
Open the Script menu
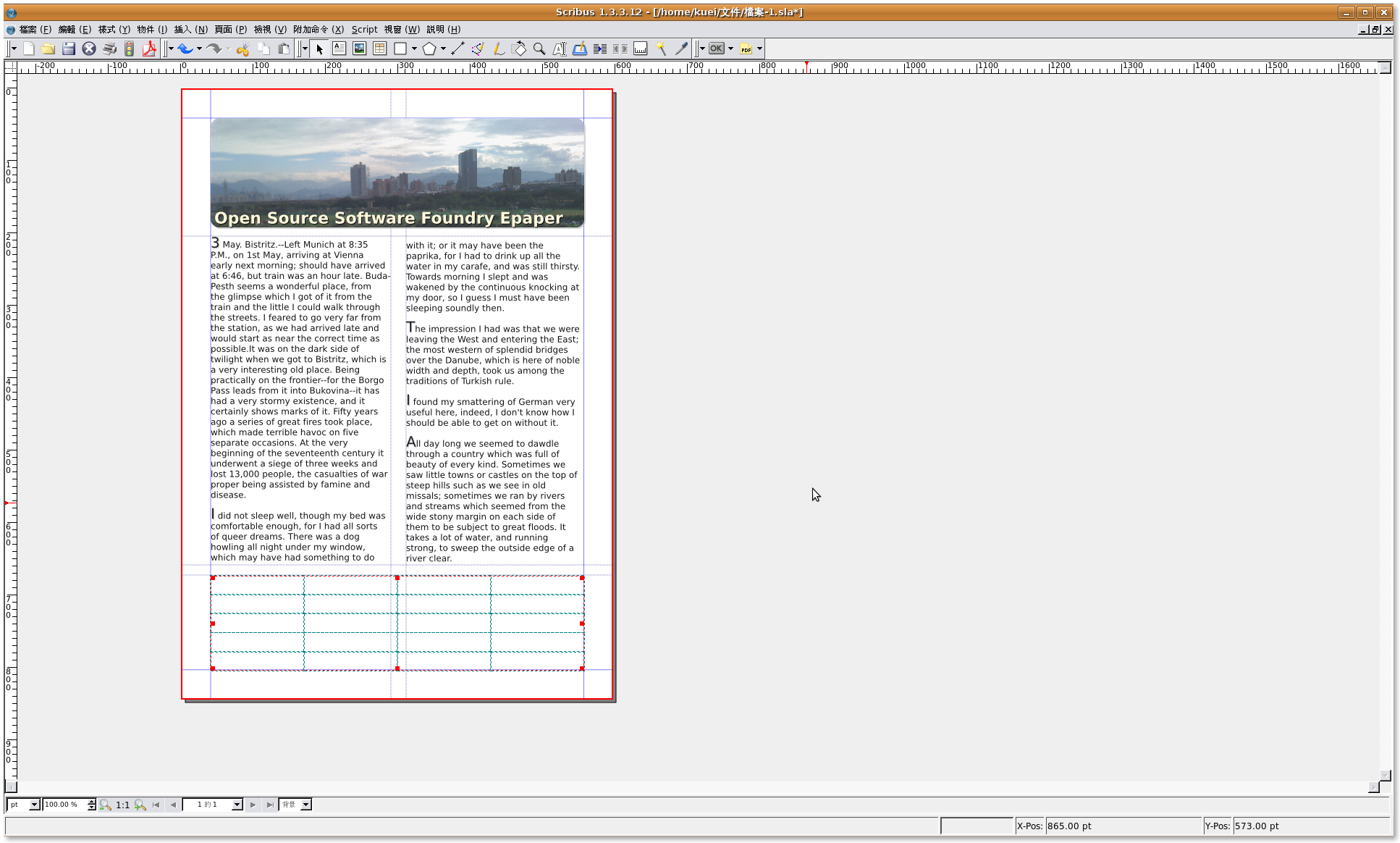tap(364, 29)
